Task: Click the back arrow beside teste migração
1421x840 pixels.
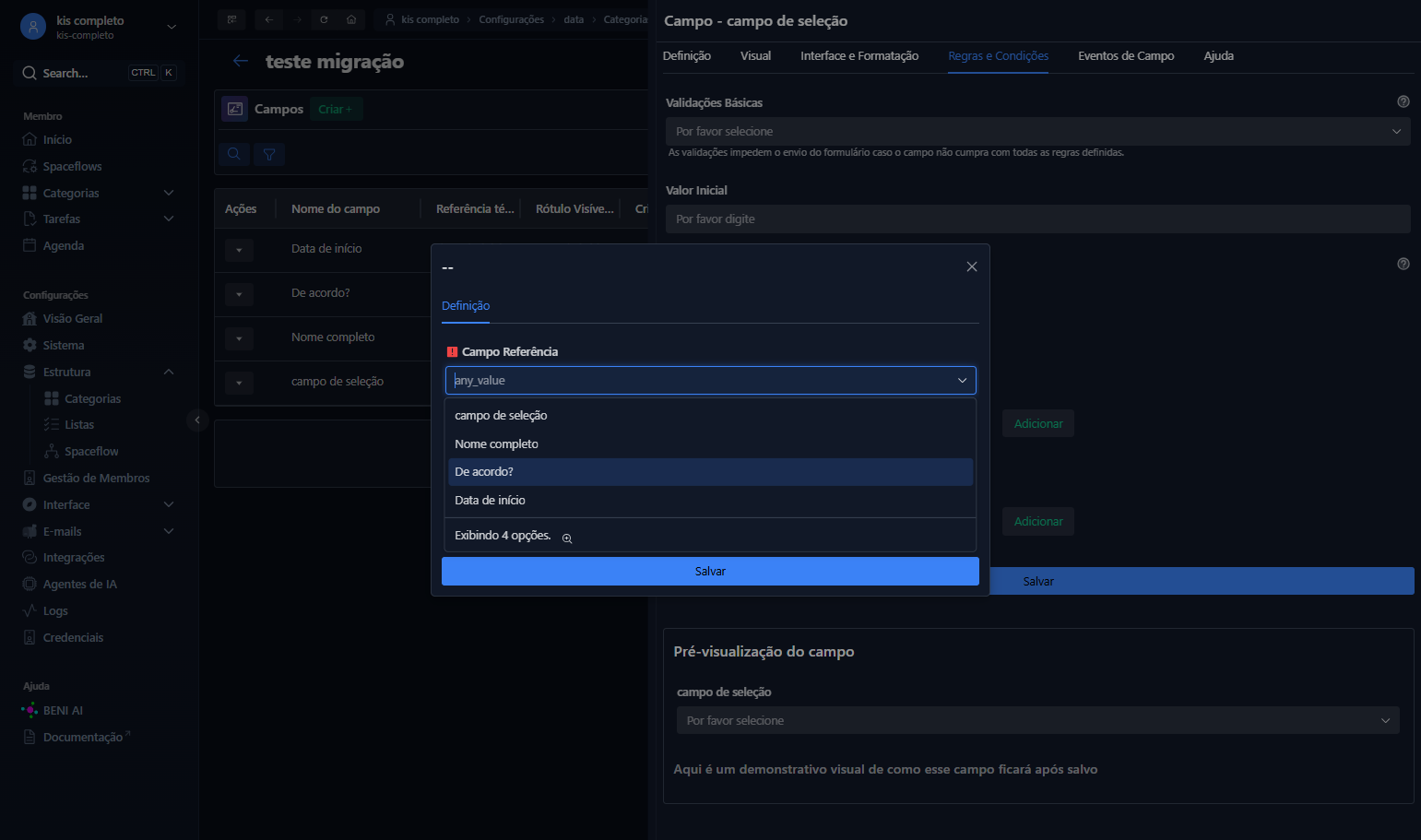Action: (241, 61)
